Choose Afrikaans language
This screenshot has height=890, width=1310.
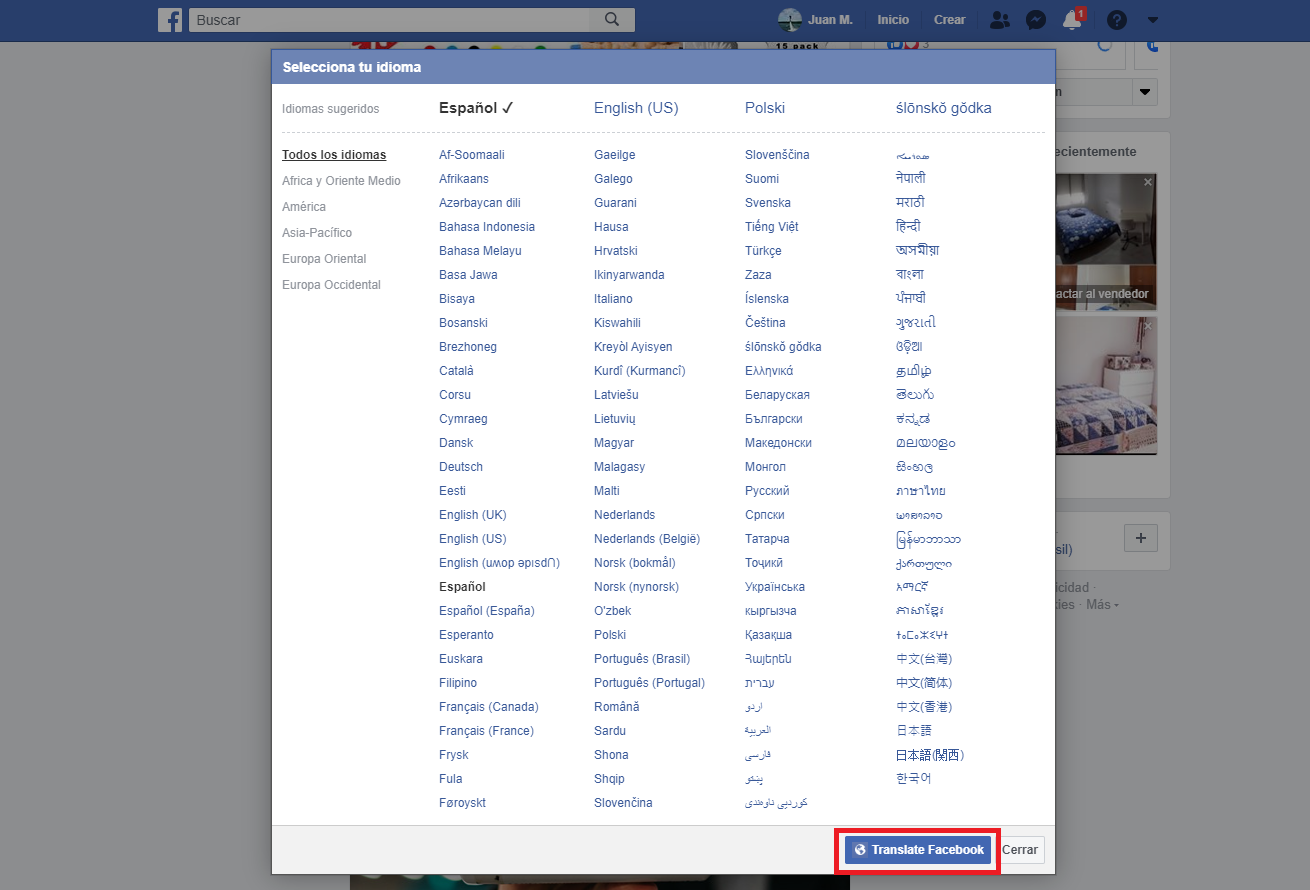[x=464, y=179]
